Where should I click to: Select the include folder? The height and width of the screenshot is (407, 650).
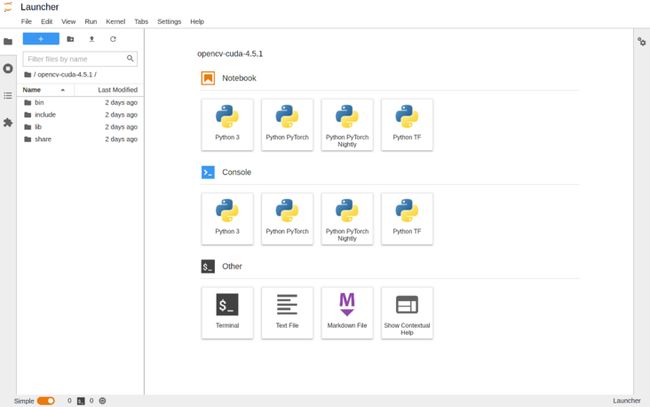pyautogui.click(x=80, y=115)
